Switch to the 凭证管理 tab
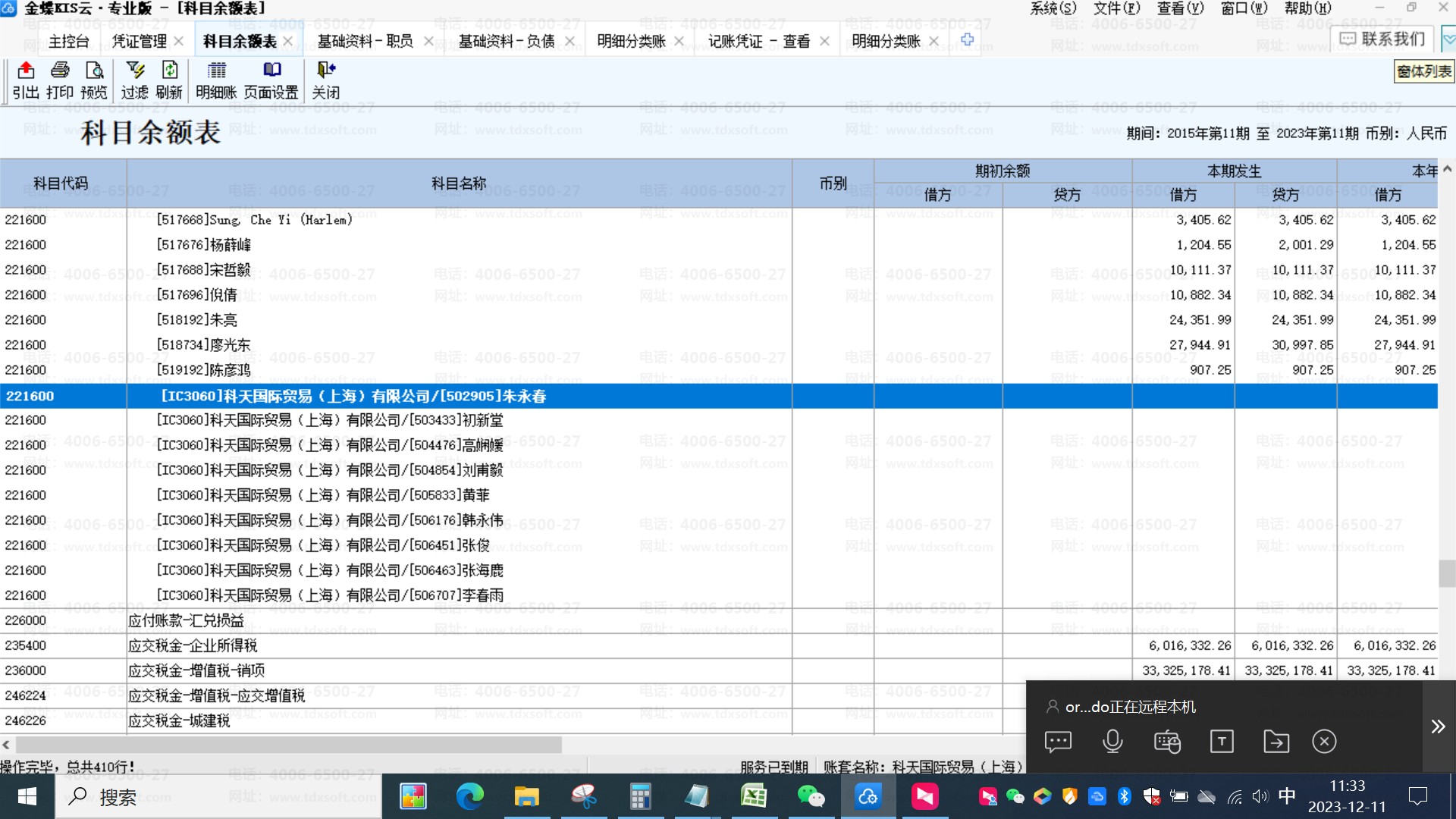 point(140,41)
